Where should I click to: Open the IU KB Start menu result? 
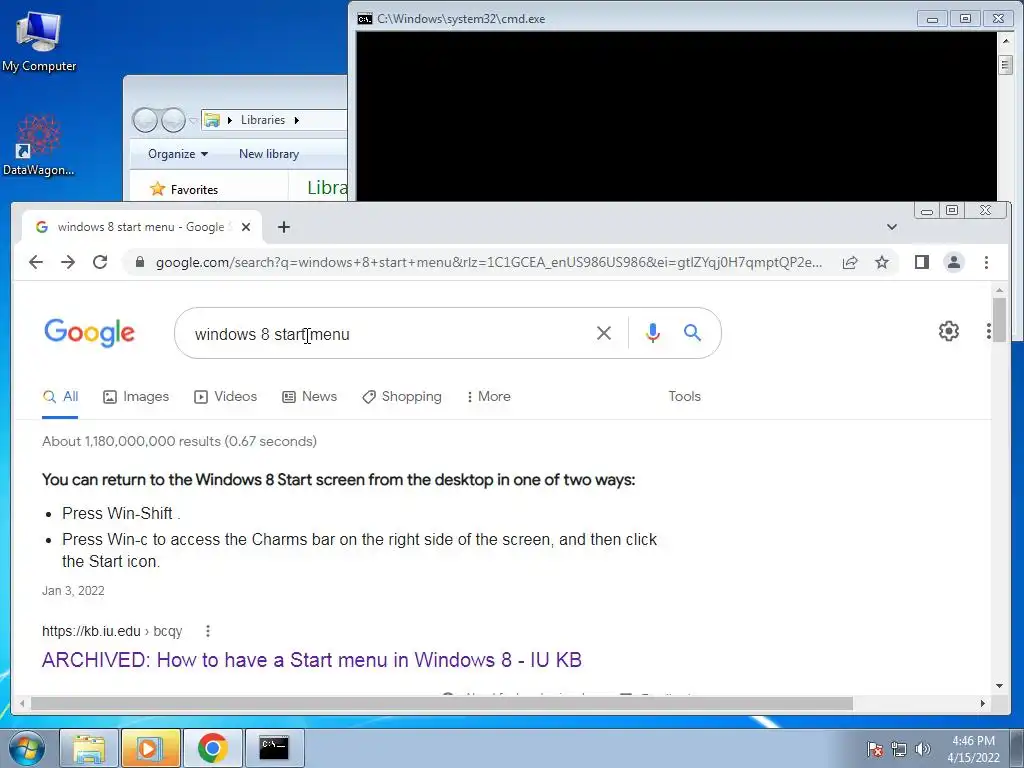[312, 660]
